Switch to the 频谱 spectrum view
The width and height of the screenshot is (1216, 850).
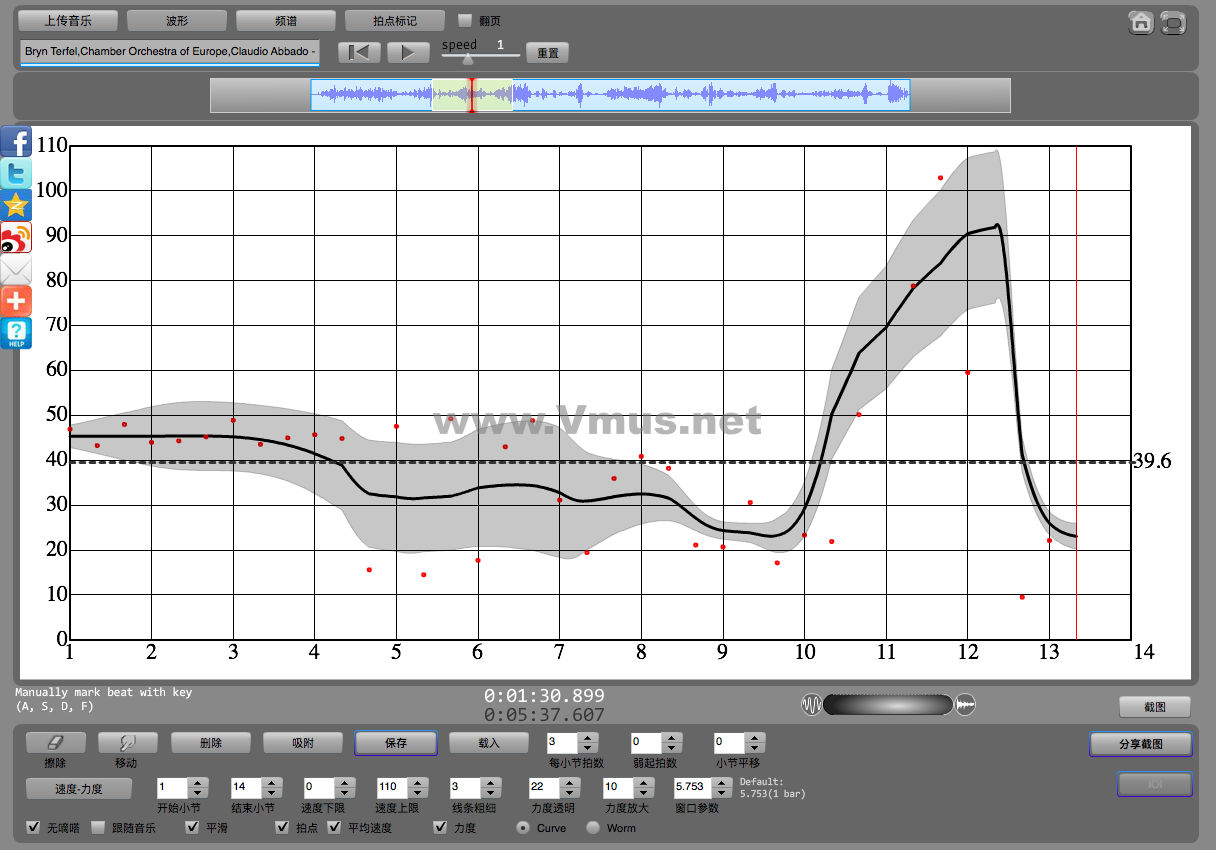click(285, 21)
